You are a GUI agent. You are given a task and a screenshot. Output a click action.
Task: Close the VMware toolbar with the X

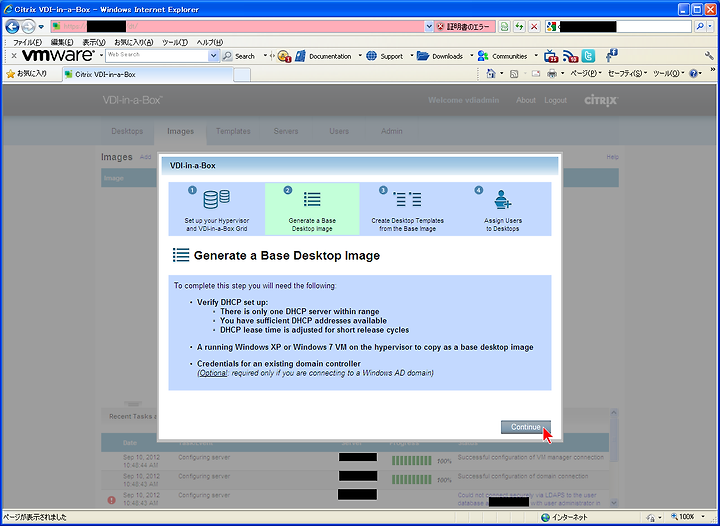coord(14,56)
